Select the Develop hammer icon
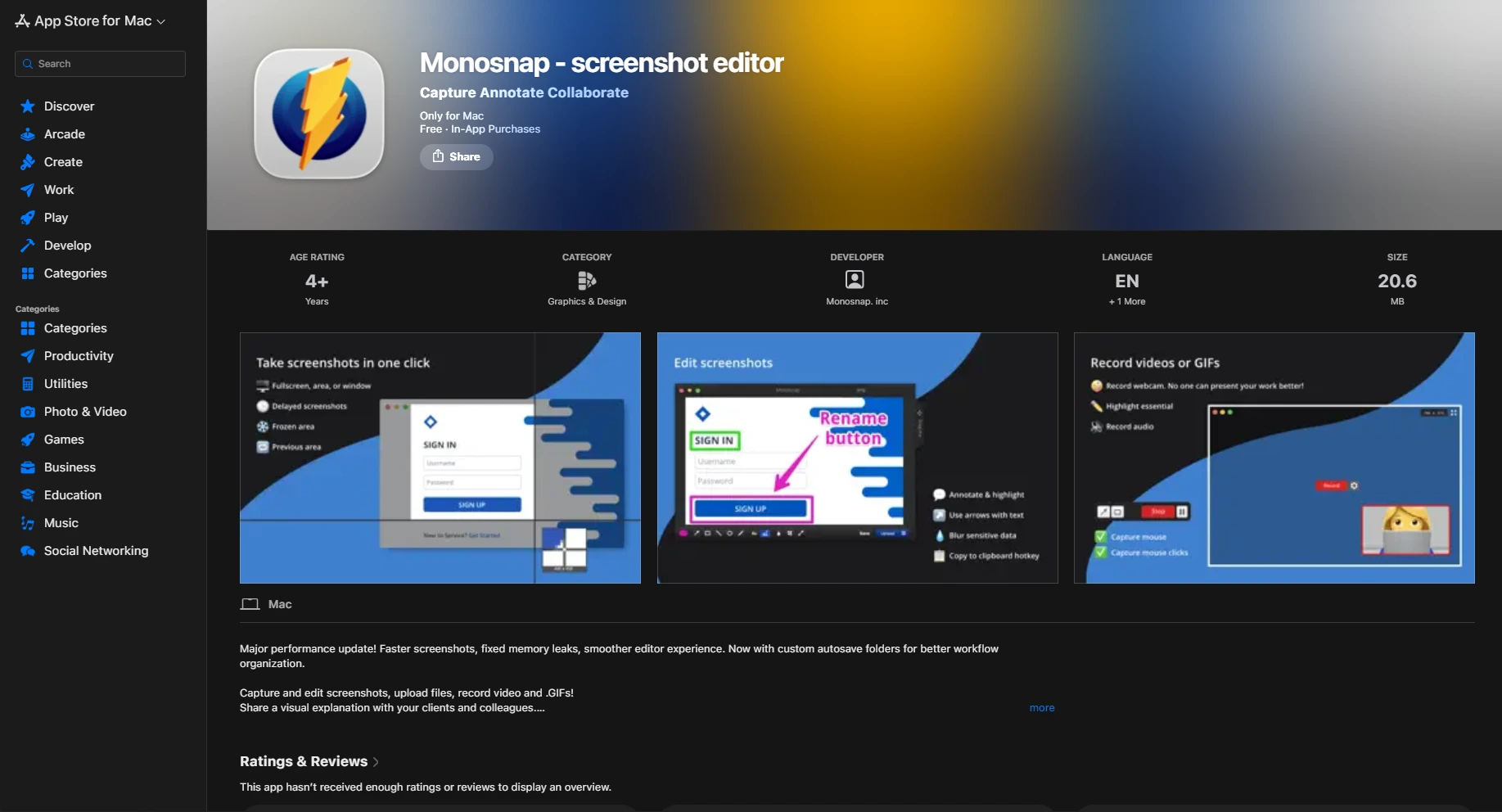 [28, 246]
